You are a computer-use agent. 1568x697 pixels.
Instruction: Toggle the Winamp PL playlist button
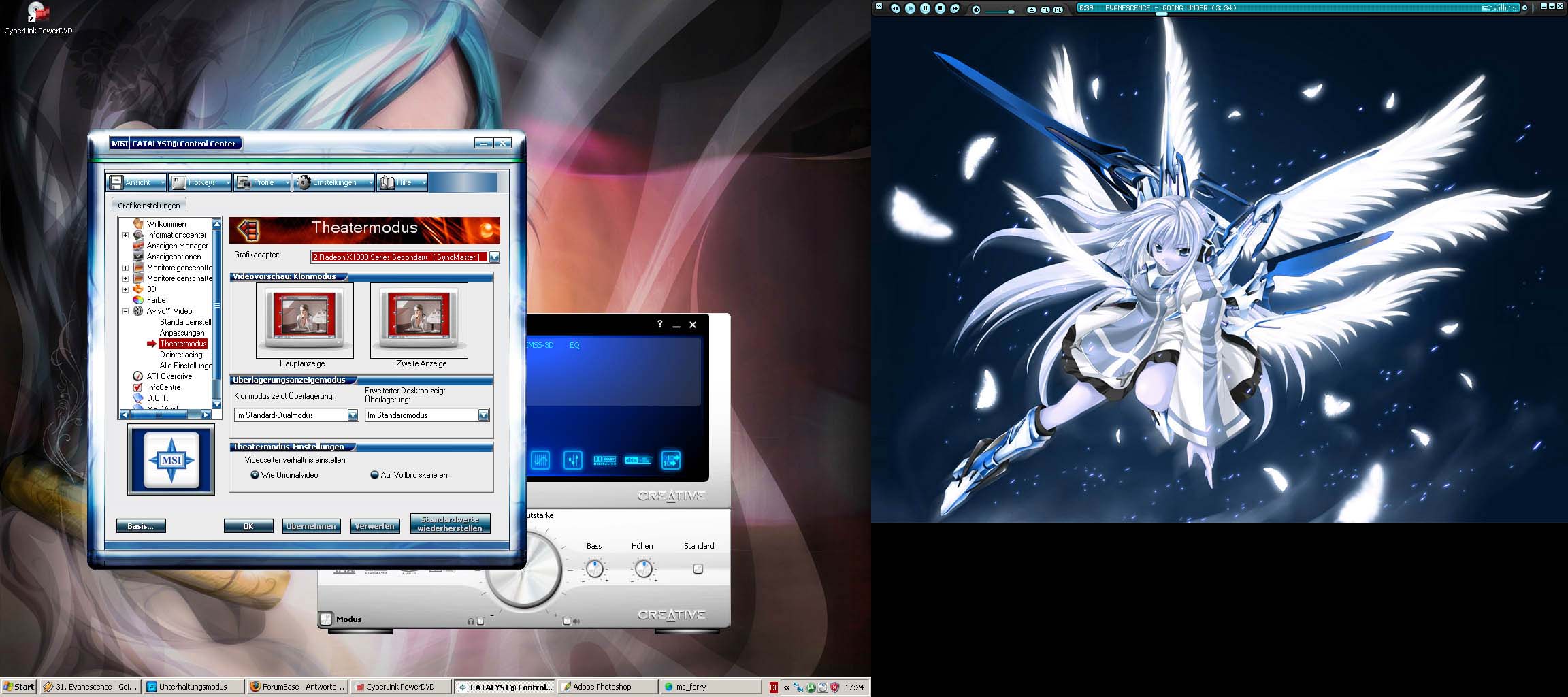(x=1045, y=10)
